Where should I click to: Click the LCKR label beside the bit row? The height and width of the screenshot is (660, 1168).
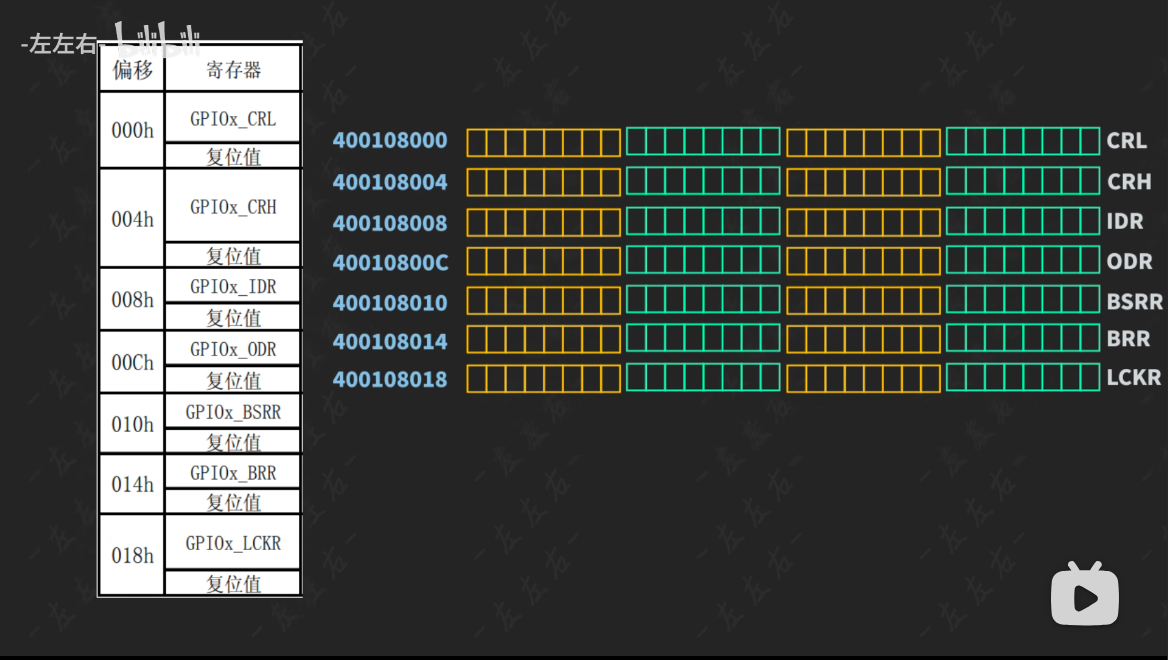pos(1133,378)
